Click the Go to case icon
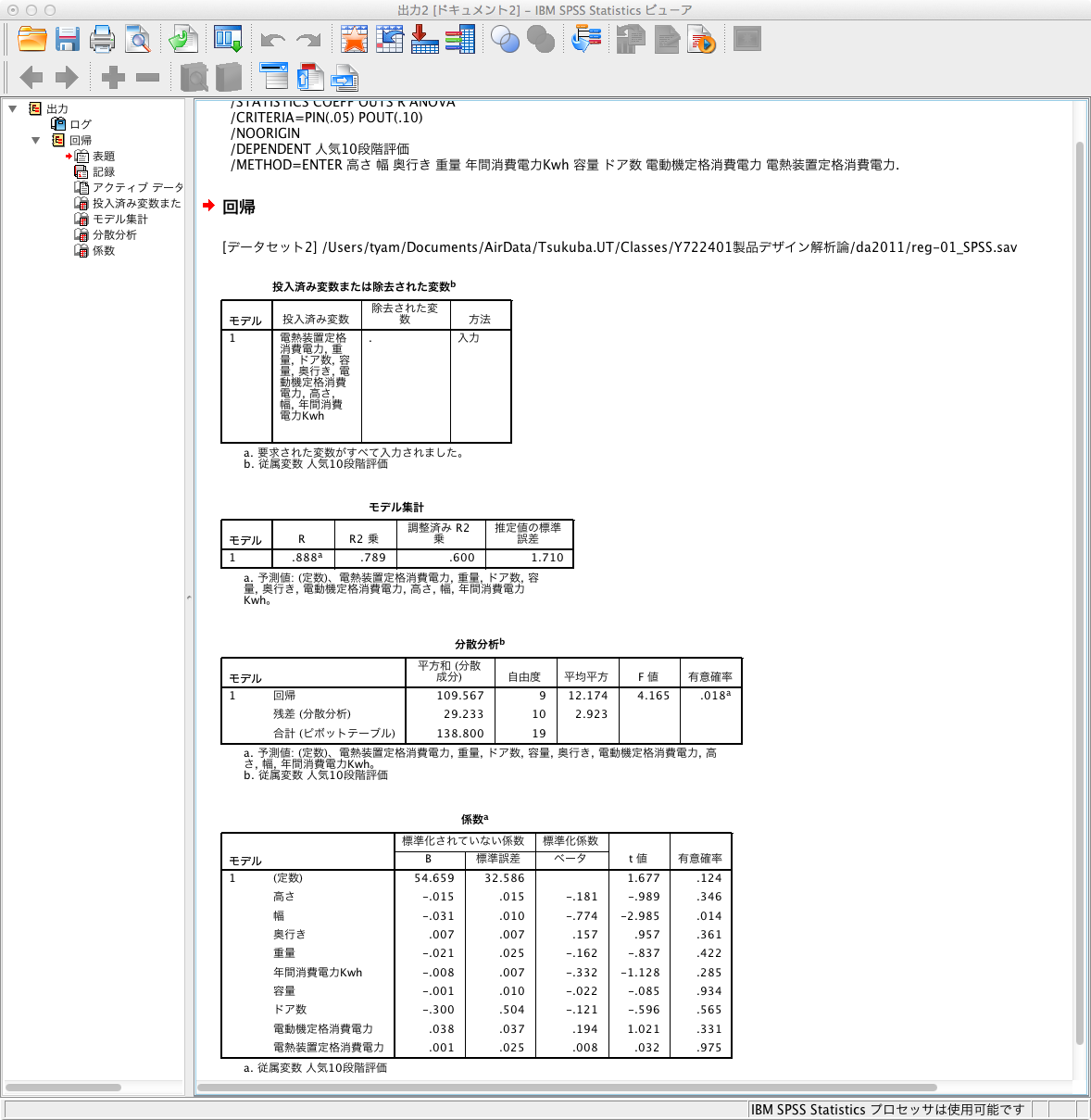The image size is (1091, 1120). click(x=389, y=39)
